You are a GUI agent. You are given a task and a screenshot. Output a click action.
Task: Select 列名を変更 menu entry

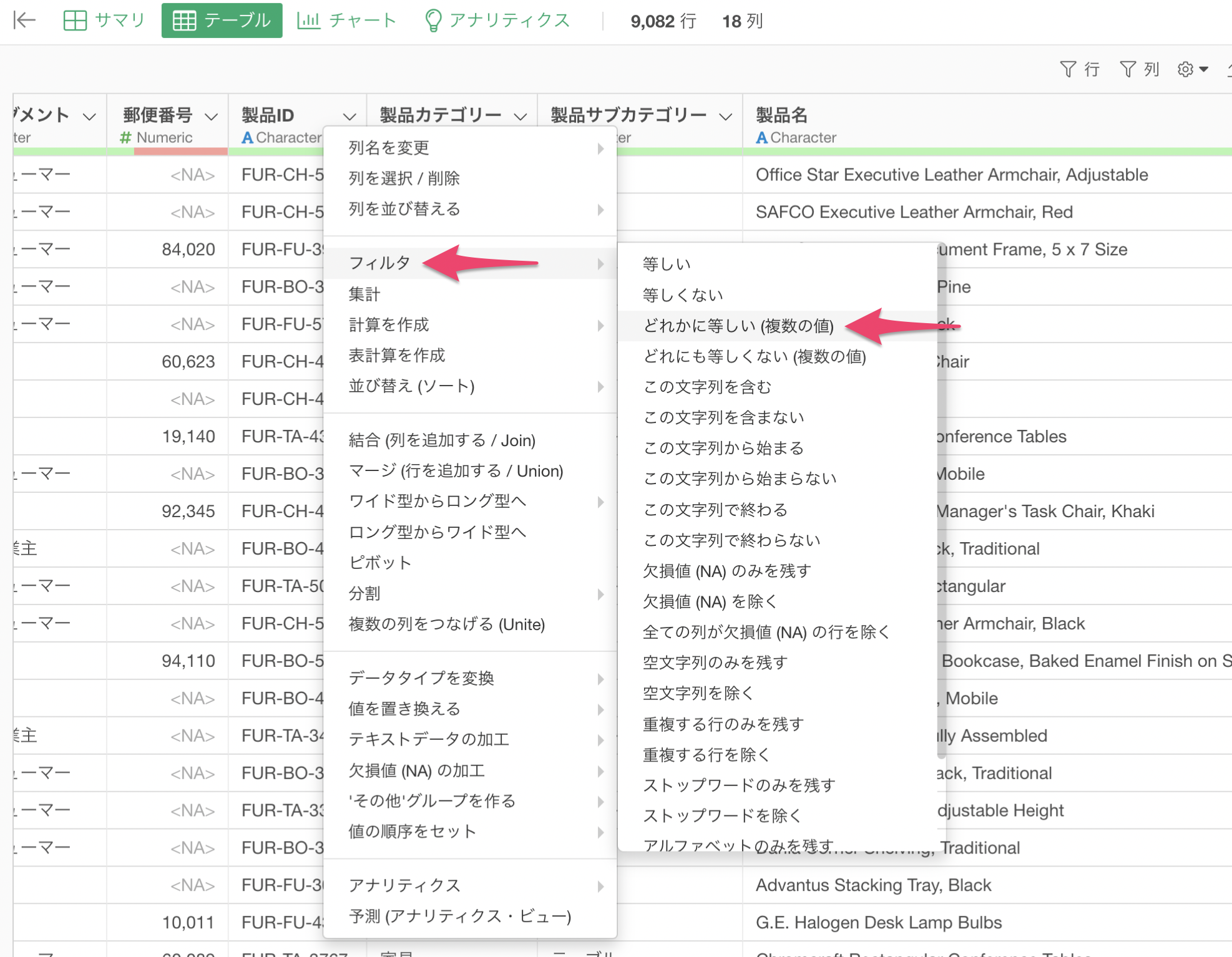click(389, 148)
